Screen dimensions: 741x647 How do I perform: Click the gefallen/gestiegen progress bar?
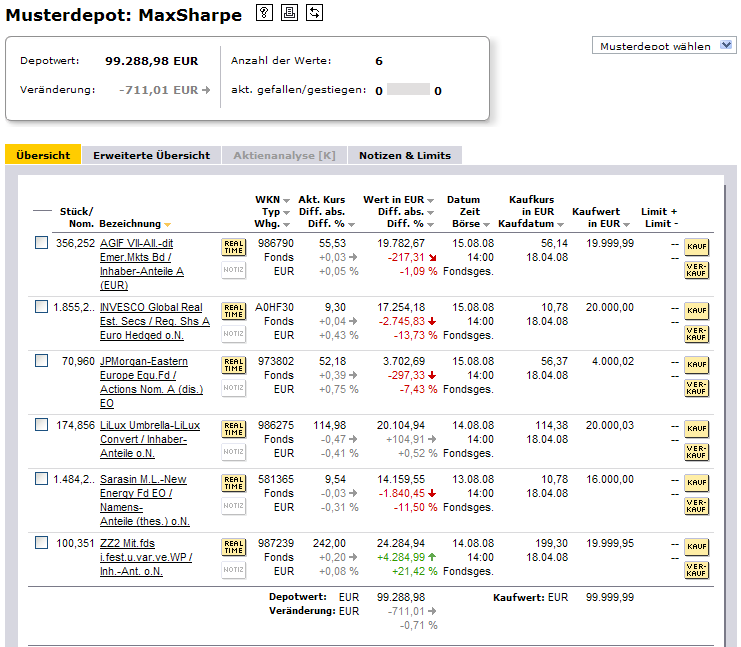(408, 90)
